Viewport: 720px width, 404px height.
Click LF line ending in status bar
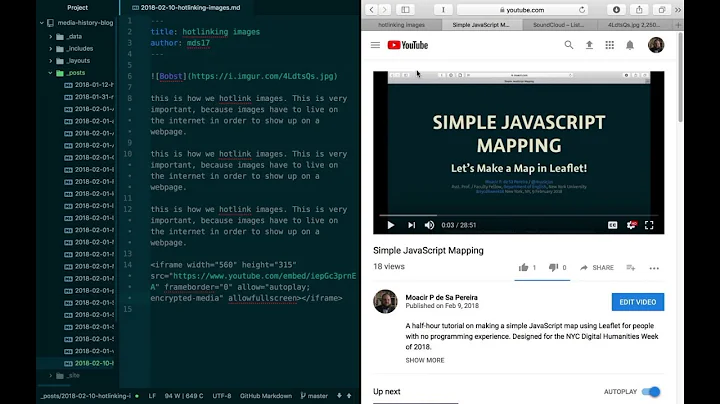pos(152,396)
